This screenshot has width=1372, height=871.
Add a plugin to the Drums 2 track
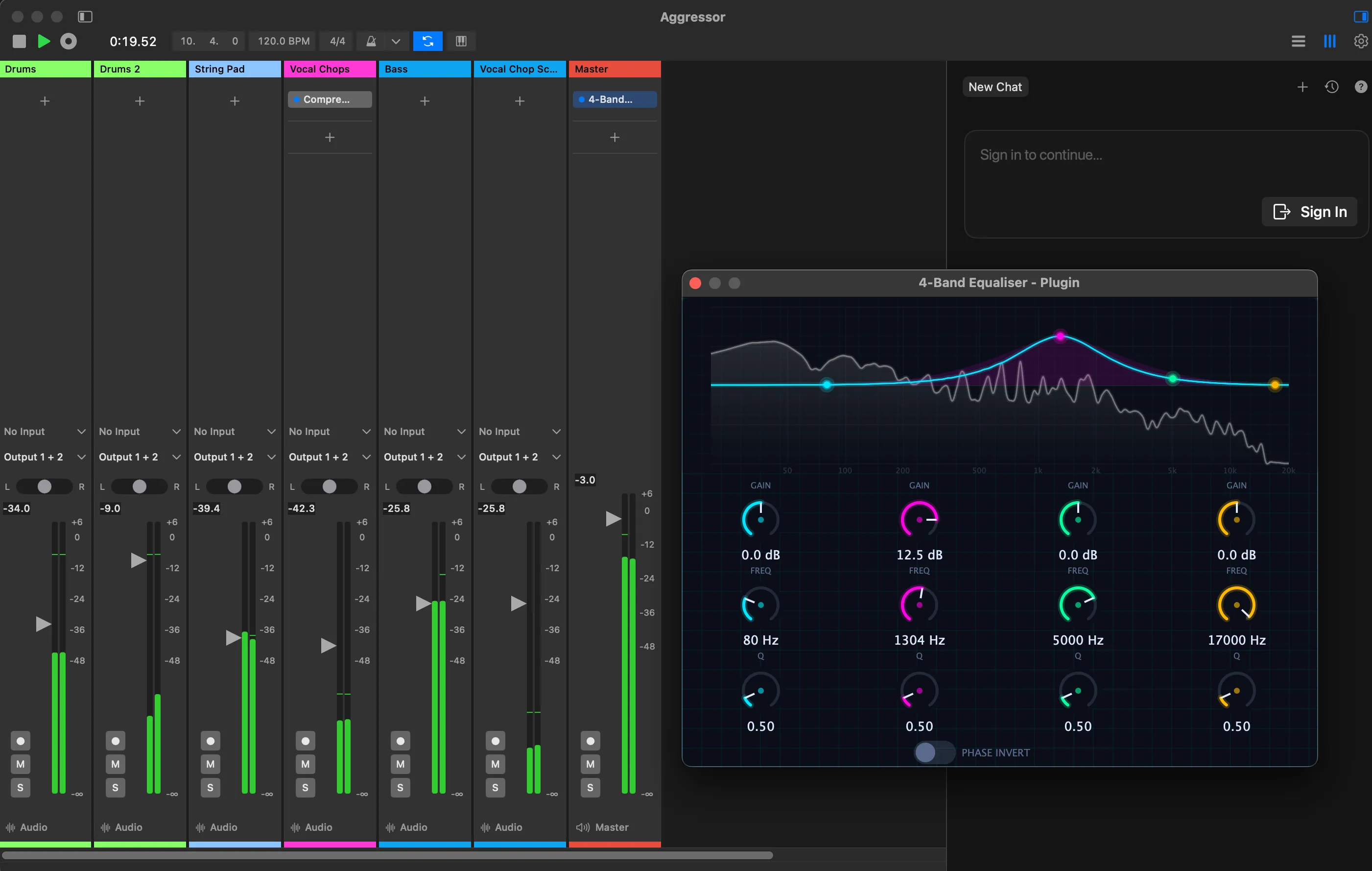(x=140, y=101)
